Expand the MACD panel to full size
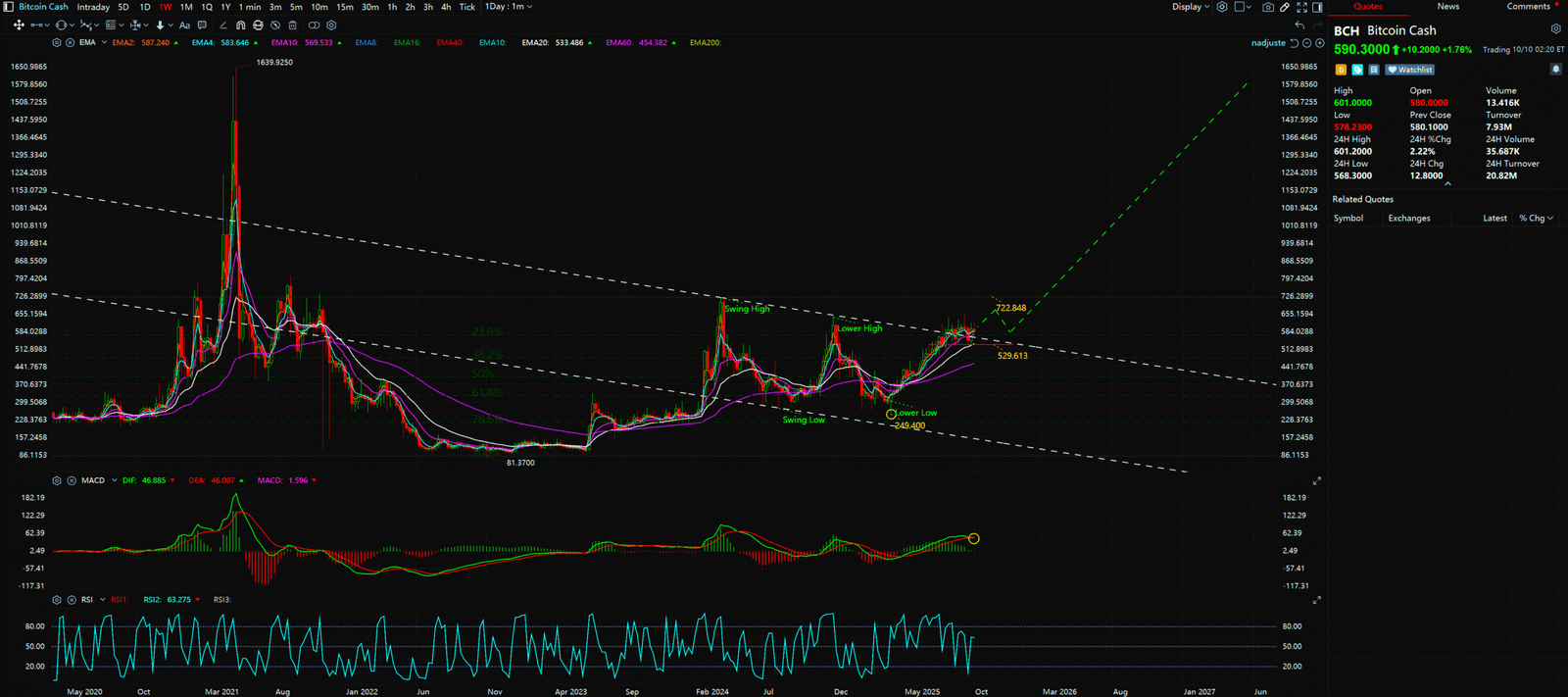This screenshot has height=697, width=1568. tap(1316, 480)
